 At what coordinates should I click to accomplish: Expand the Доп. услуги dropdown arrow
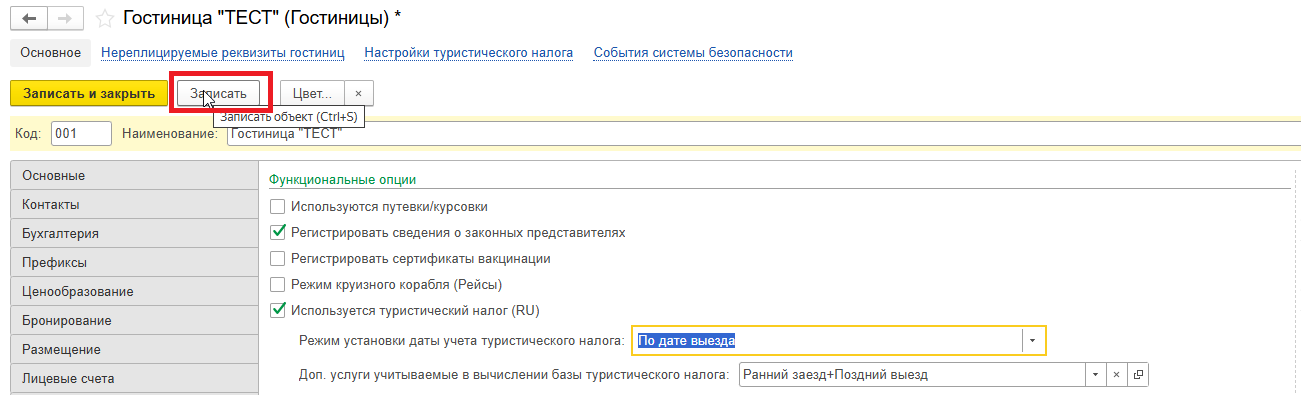point(1097,375)
